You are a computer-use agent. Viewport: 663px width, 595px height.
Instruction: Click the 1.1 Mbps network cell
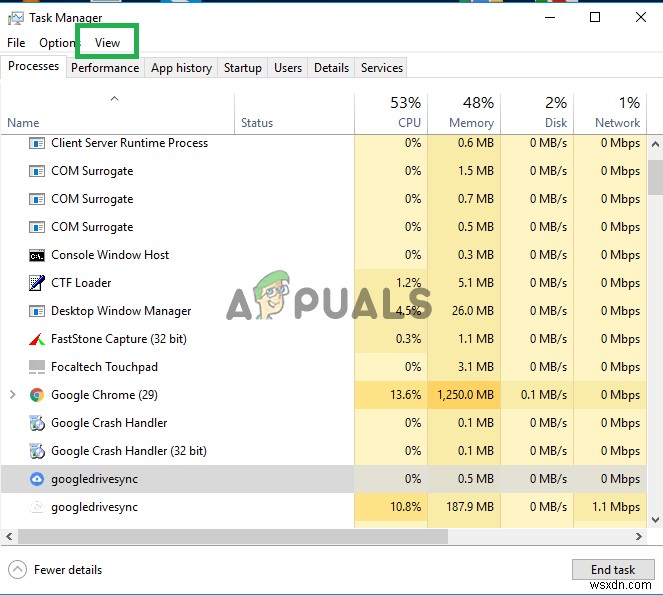pyautogui.click(x=610, y=507)
